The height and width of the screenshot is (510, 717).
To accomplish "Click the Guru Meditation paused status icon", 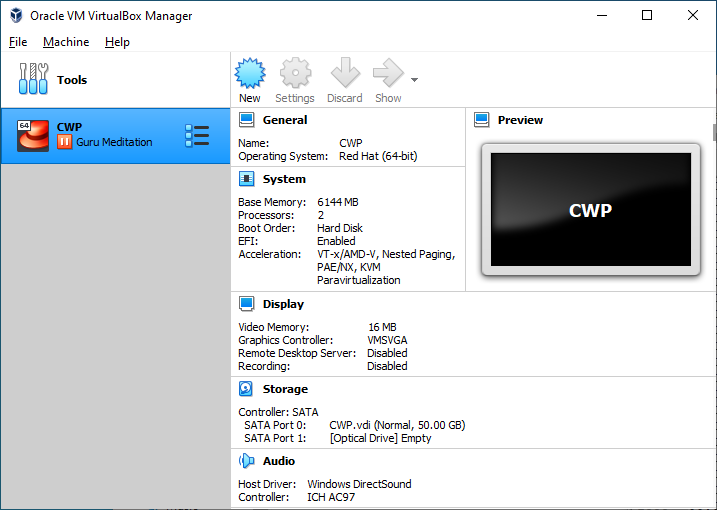I will [x=64, y=142].
